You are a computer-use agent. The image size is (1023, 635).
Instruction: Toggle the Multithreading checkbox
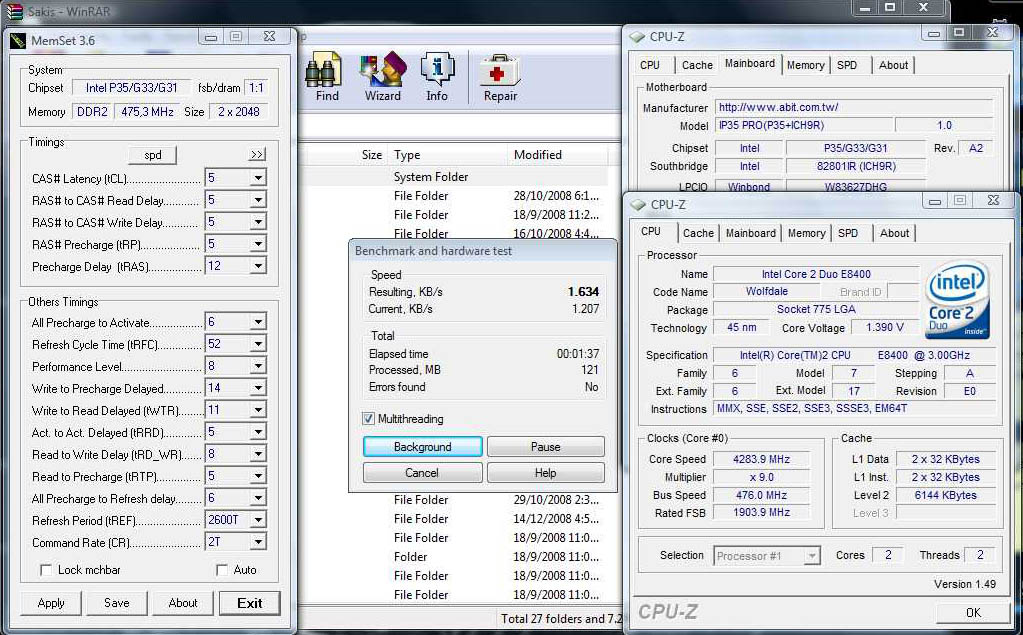[369, 418]
